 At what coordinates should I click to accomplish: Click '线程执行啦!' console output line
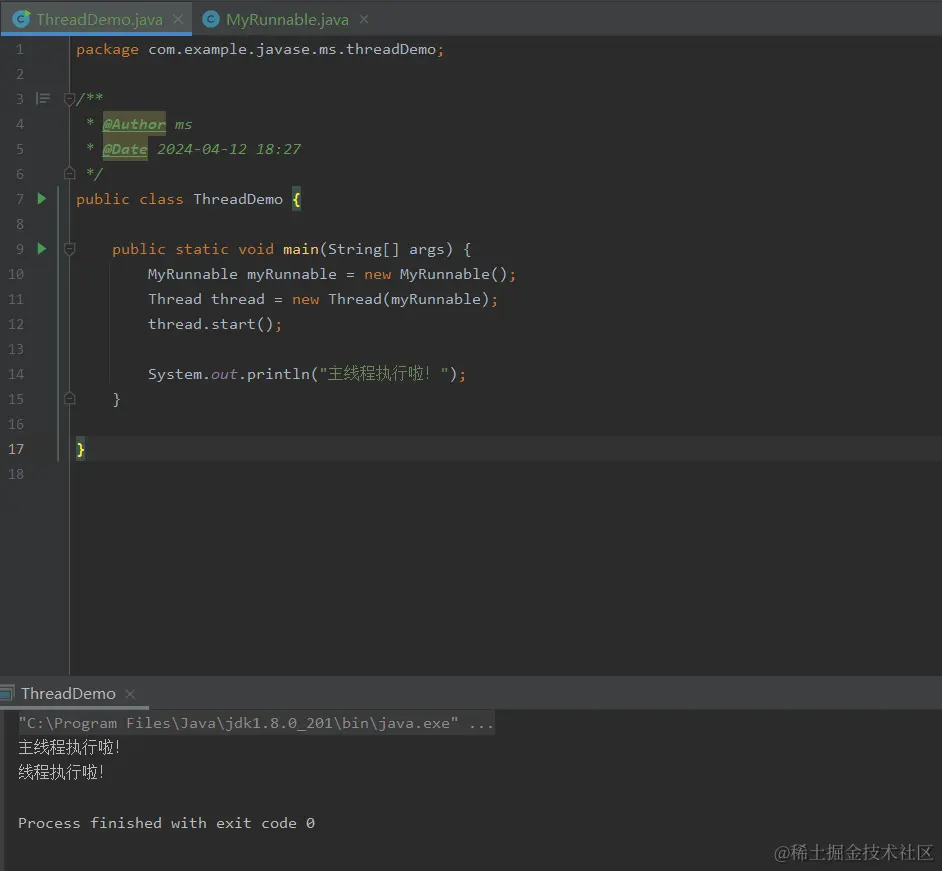click(x=61, y=772)
